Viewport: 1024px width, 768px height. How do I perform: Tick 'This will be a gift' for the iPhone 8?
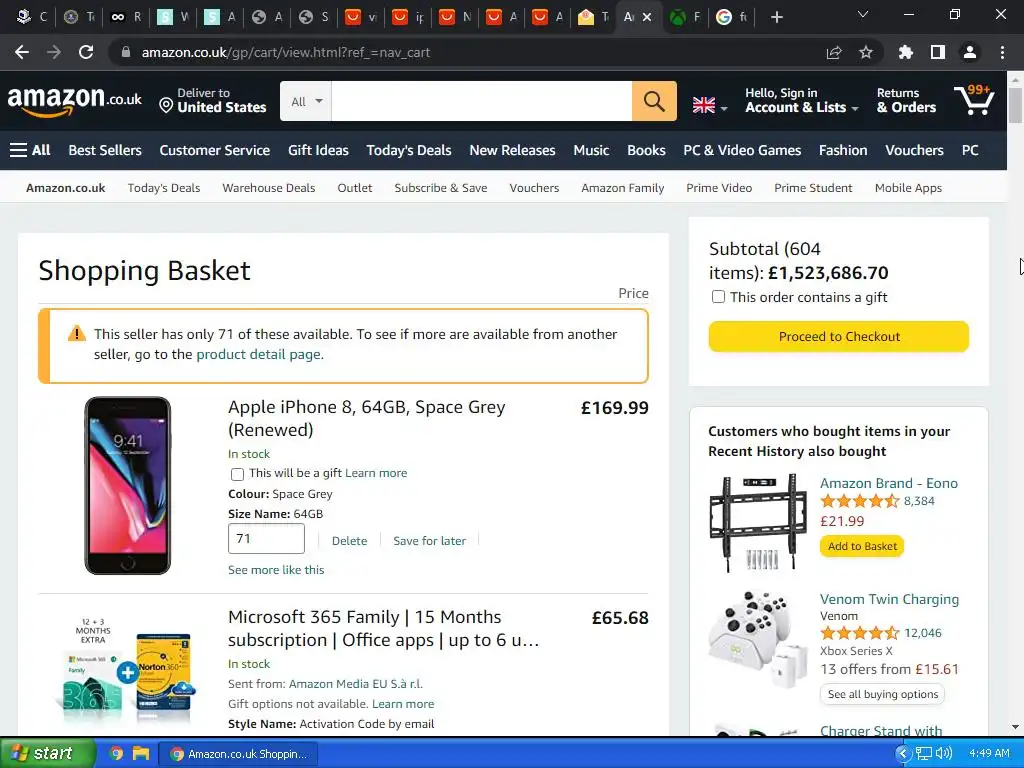click(x=237, y=474)
